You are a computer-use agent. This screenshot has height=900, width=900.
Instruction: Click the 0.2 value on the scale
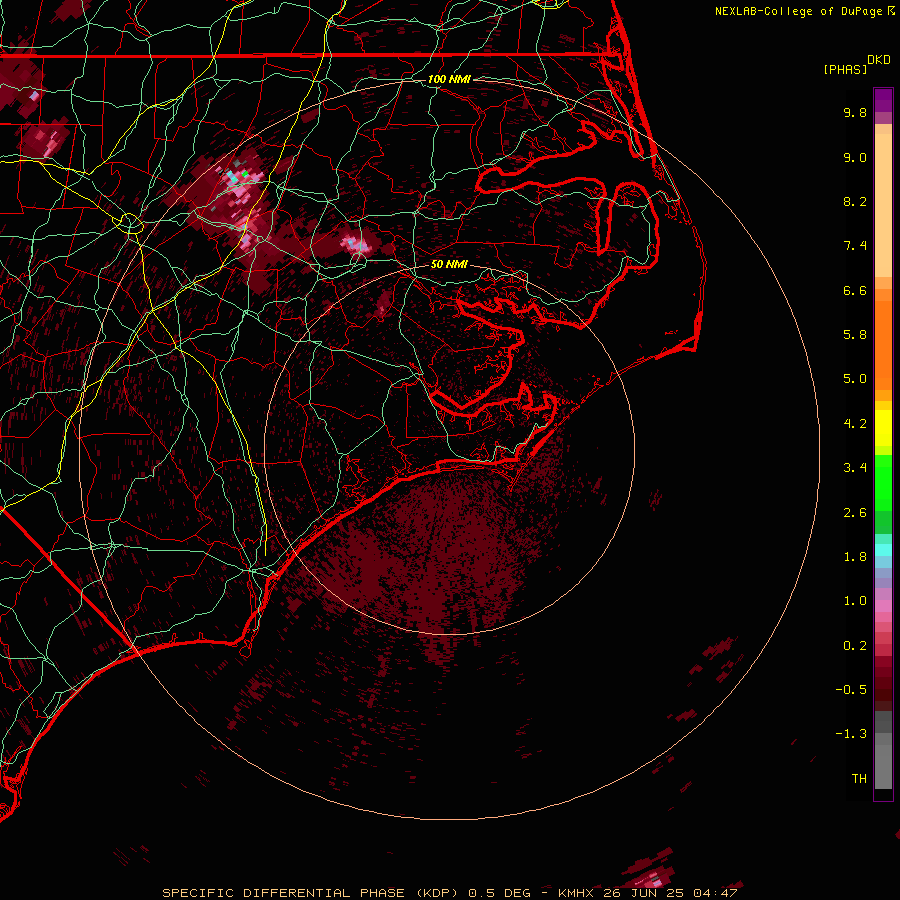855,646
